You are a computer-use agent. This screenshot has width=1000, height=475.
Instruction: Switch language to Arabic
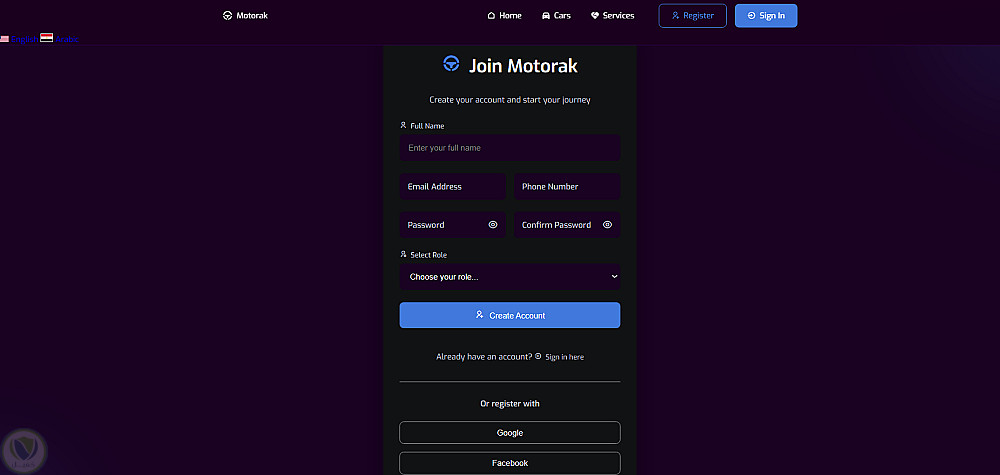tap(66, 38)
